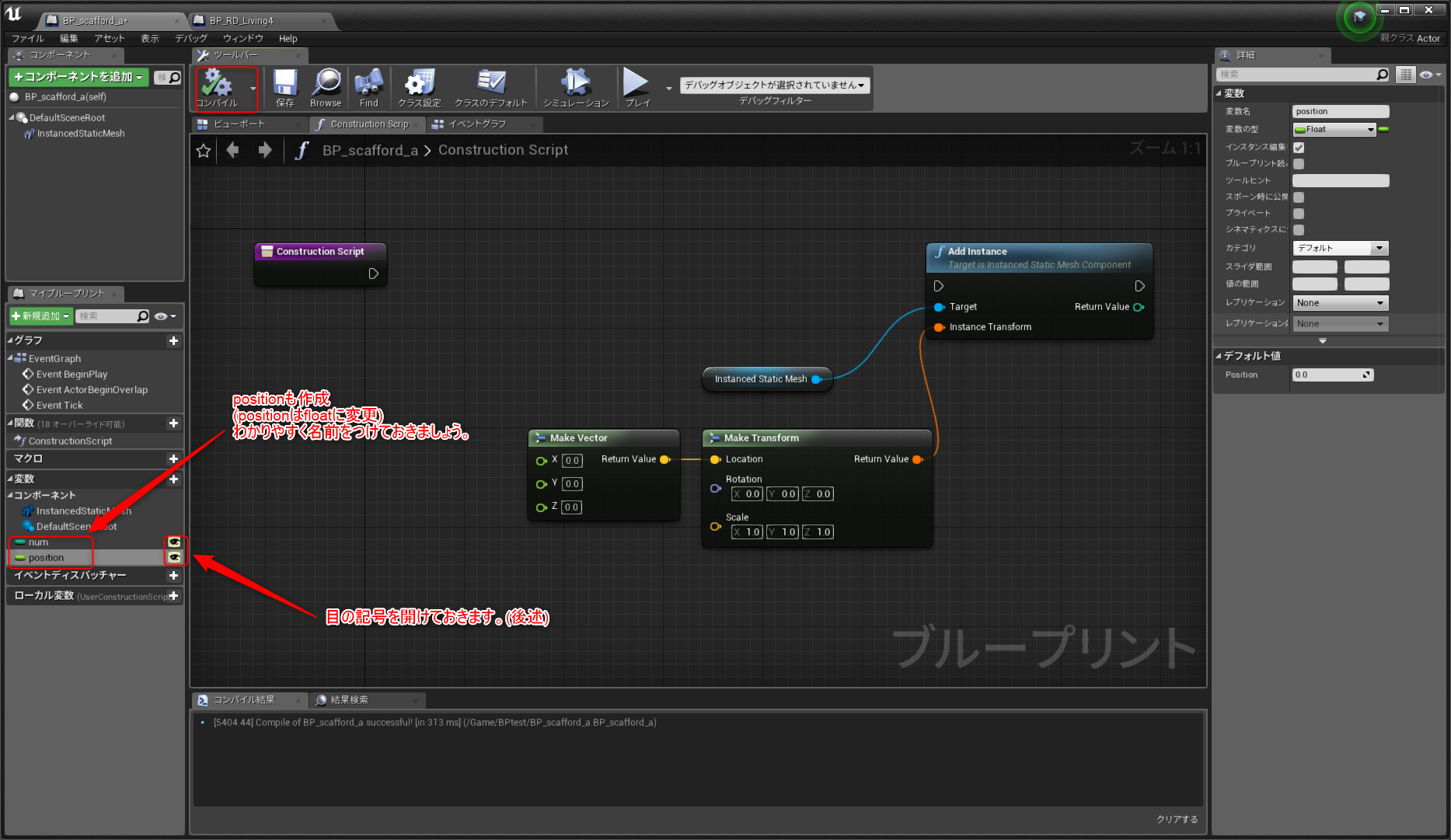
Task: Clear compile results with クリアする
Action: pos(1177,819)
